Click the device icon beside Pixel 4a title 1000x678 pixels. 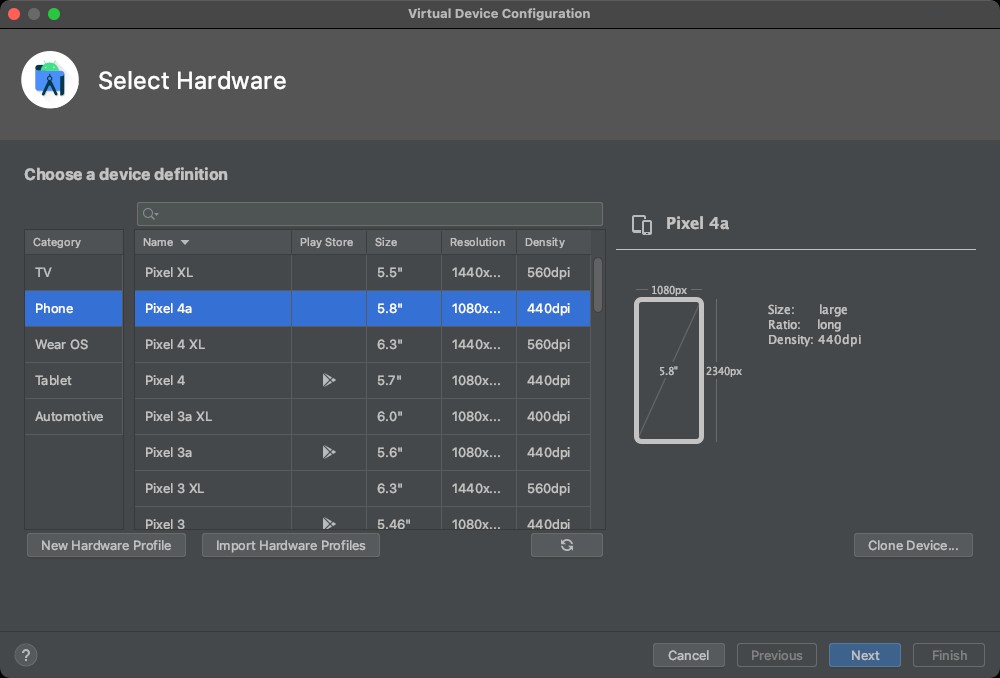pos(642,225)
